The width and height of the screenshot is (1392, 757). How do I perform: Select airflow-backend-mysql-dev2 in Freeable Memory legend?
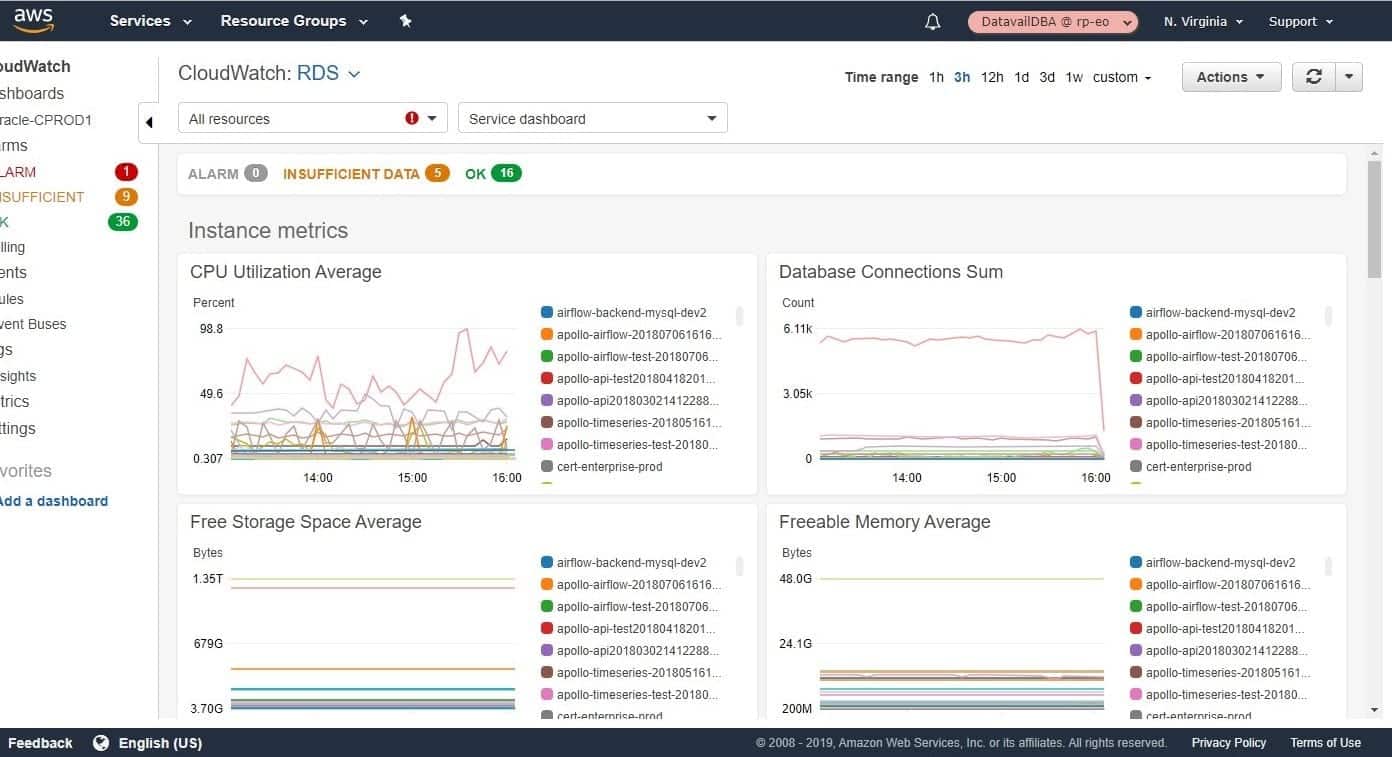click(1220, 563)
